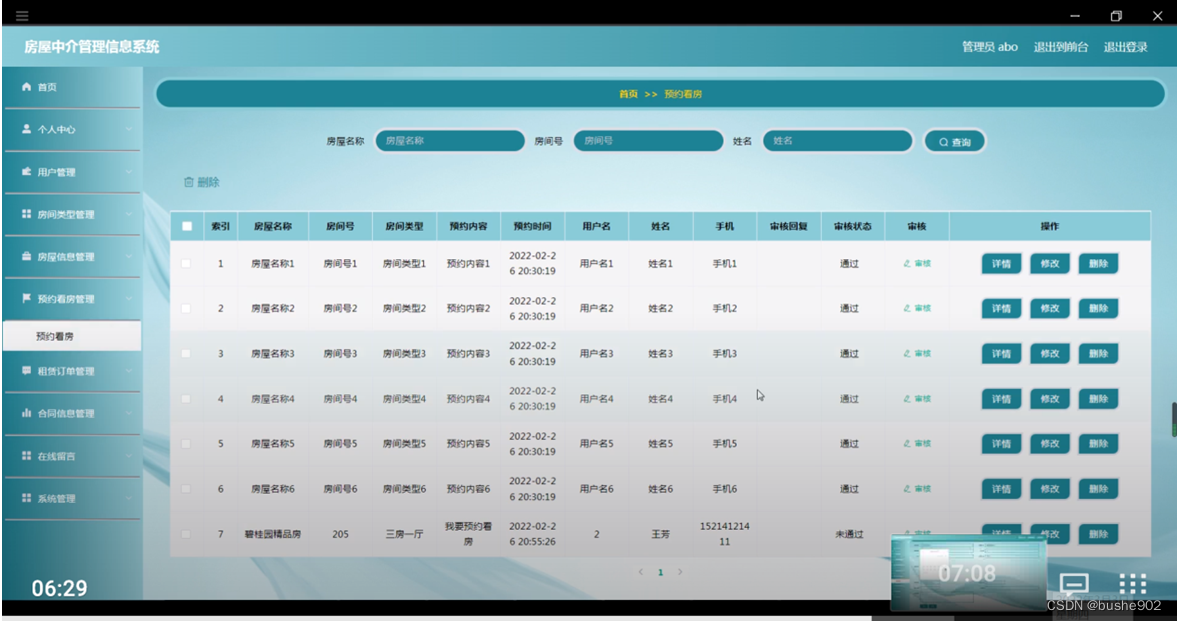Screen dimensions: 1177x621
Task: Expand the 租赁订单管理 chevron
Action: coord(129,371)
